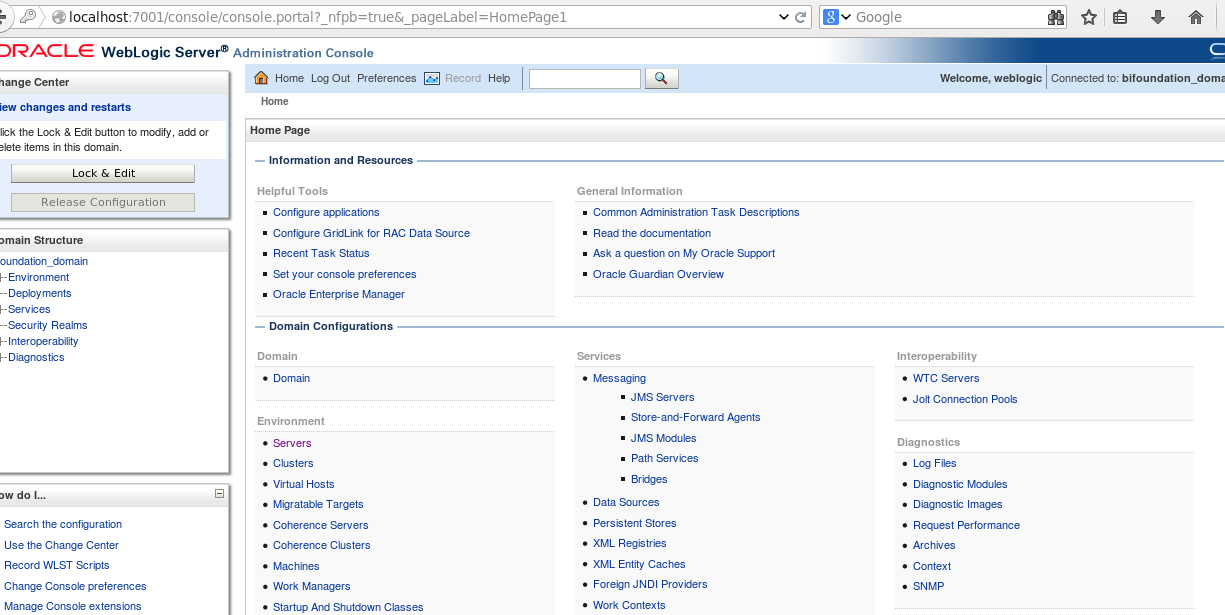Open Configure GridLink for RAC Data Source
This screenshot has height=615, width=1225.
[x=371, y=233]
